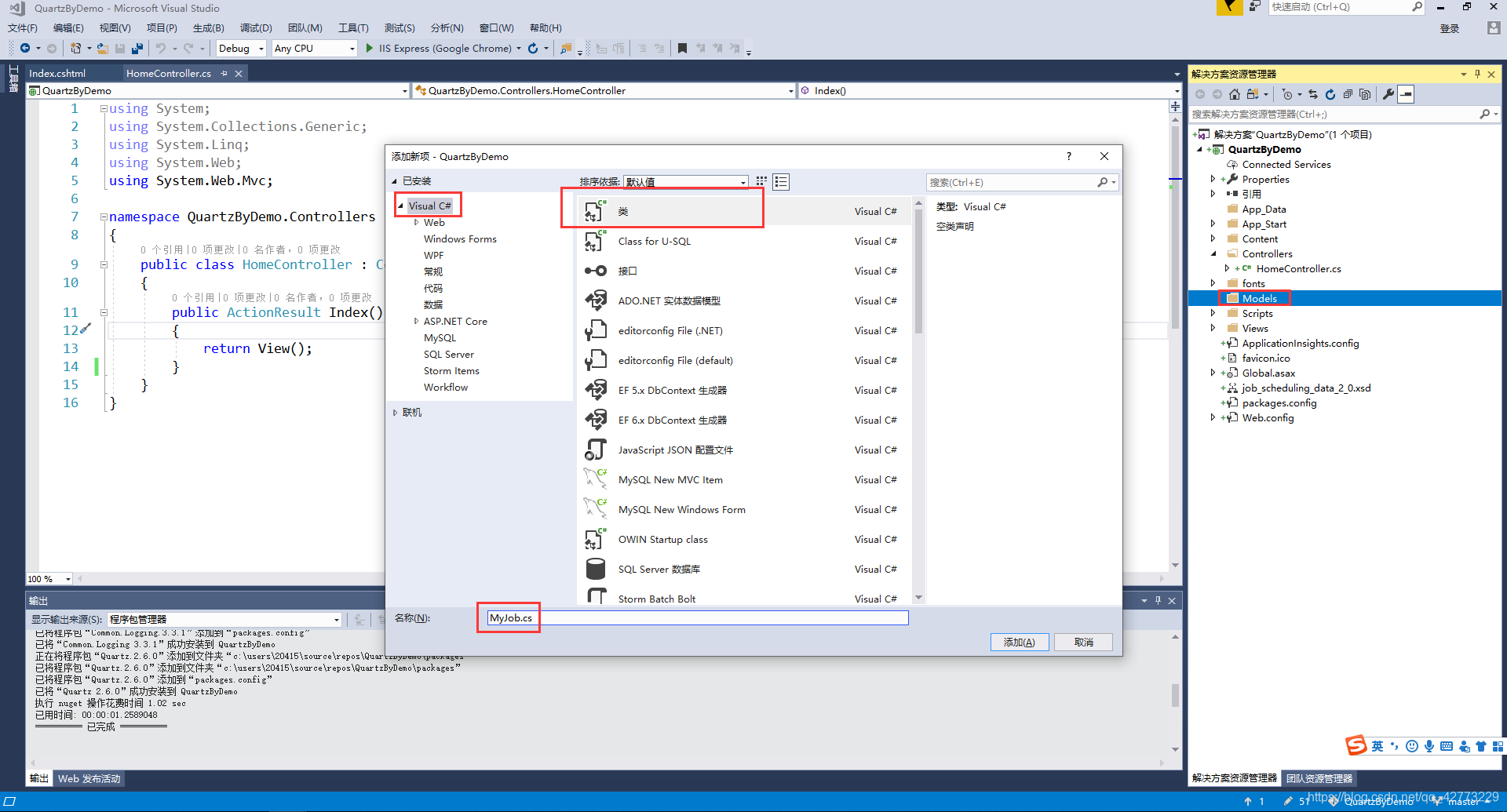Expand the 联机 section in dialog
The image size is (1507, 812).
tap(395, 412)
